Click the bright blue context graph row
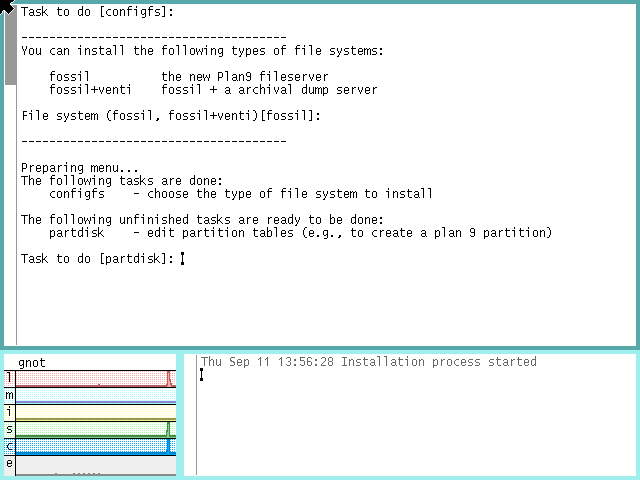 [x=95, y=446]
